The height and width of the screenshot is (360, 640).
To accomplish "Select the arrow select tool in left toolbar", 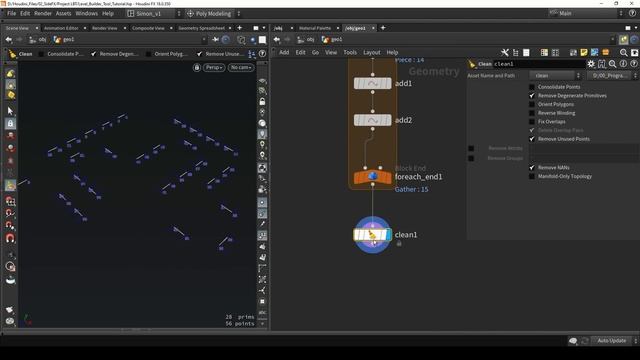I will pos(11,111).
